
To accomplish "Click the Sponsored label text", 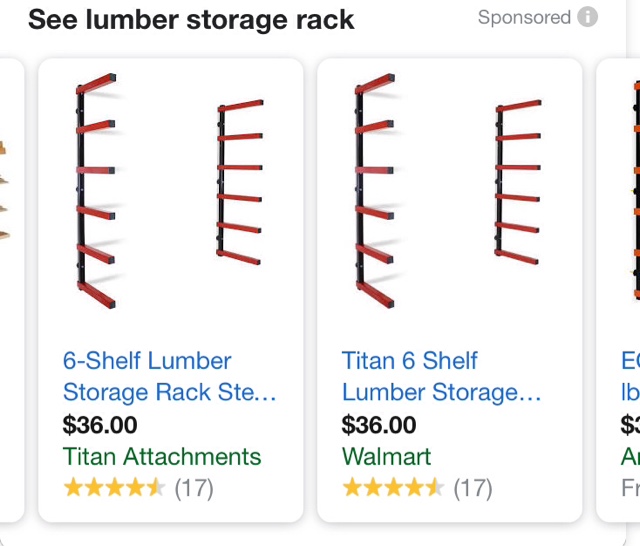I will [x=524, y=18].
